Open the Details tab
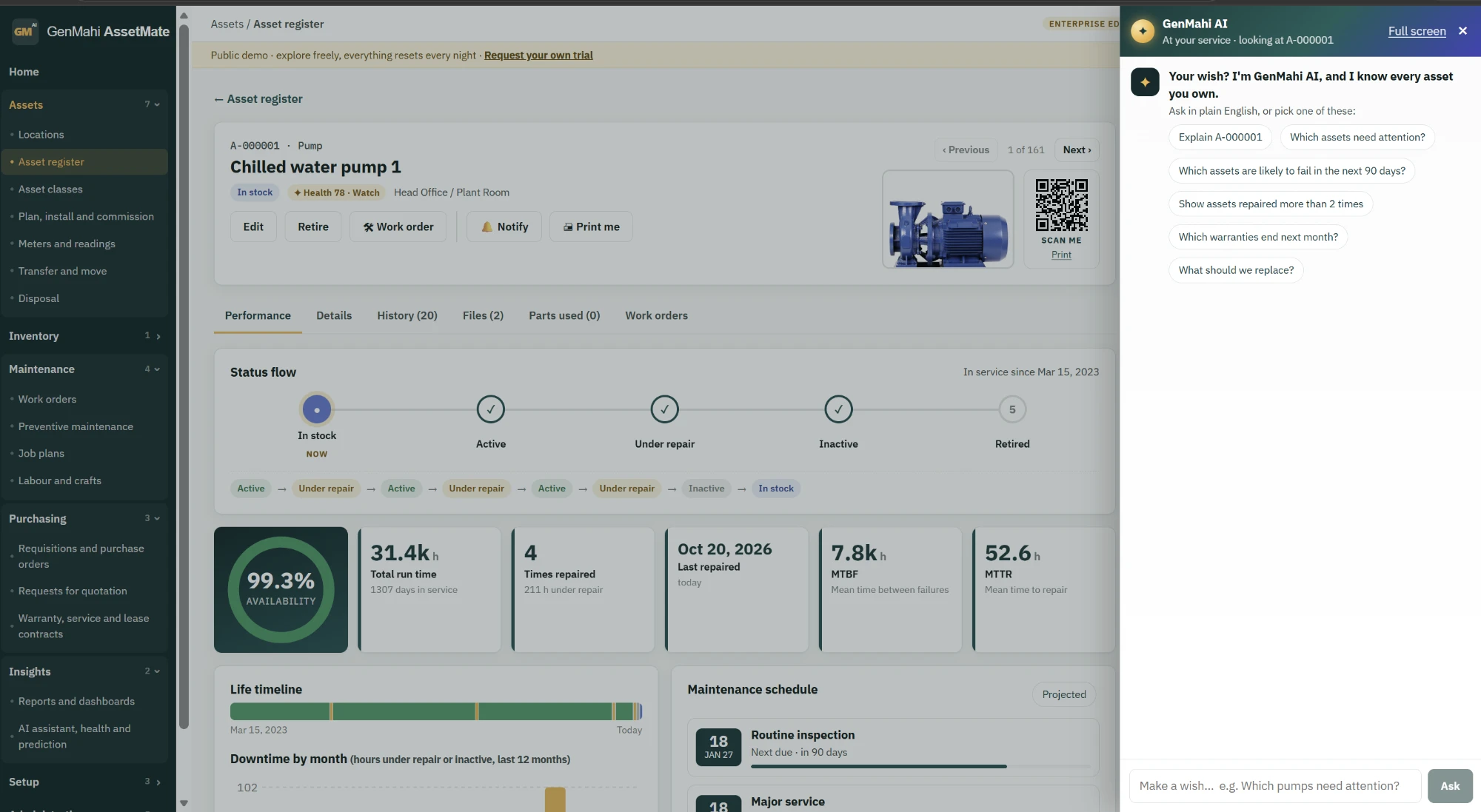The image size is (1481, 812). [334, 315]
